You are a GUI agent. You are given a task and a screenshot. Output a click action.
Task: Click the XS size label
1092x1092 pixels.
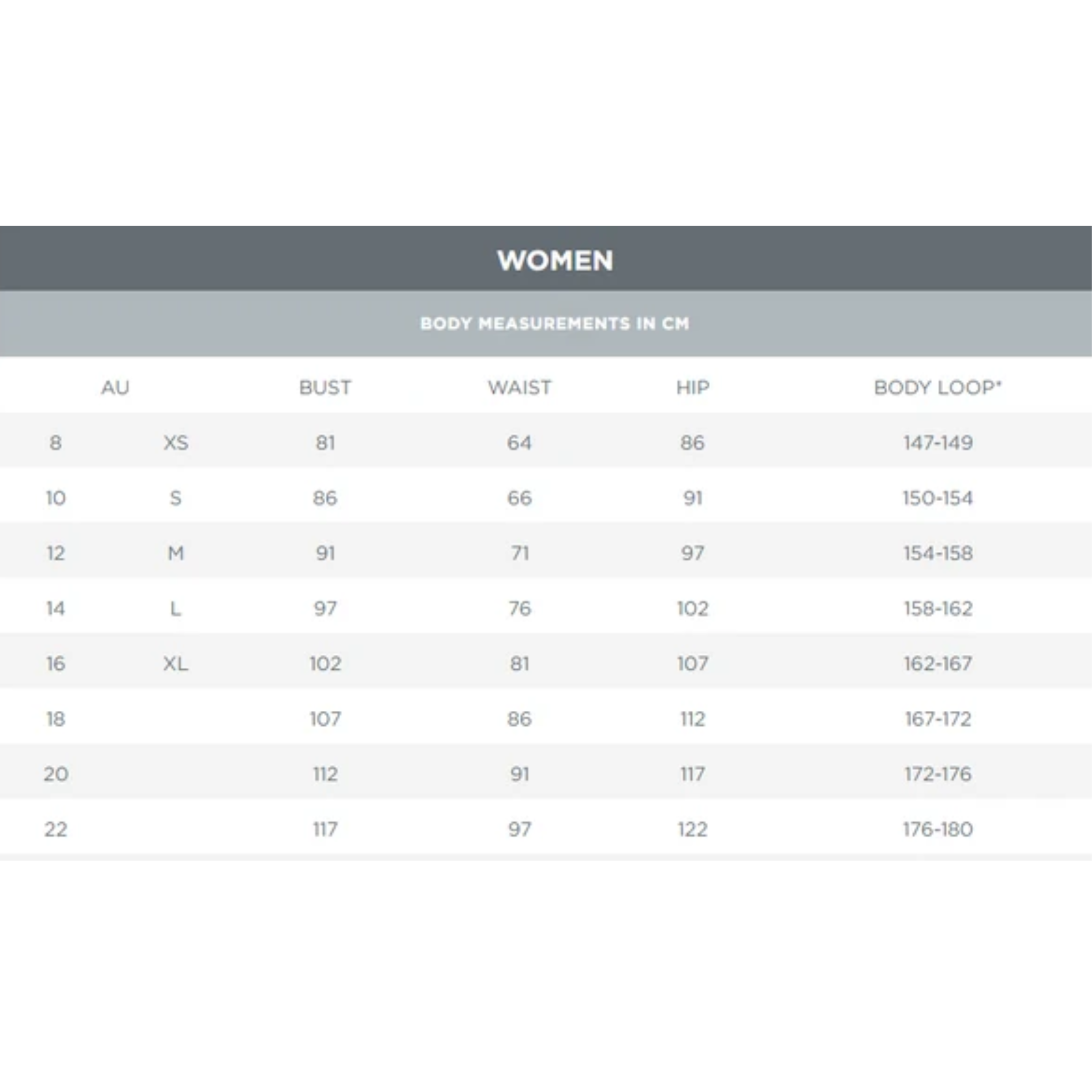[176, 443]
